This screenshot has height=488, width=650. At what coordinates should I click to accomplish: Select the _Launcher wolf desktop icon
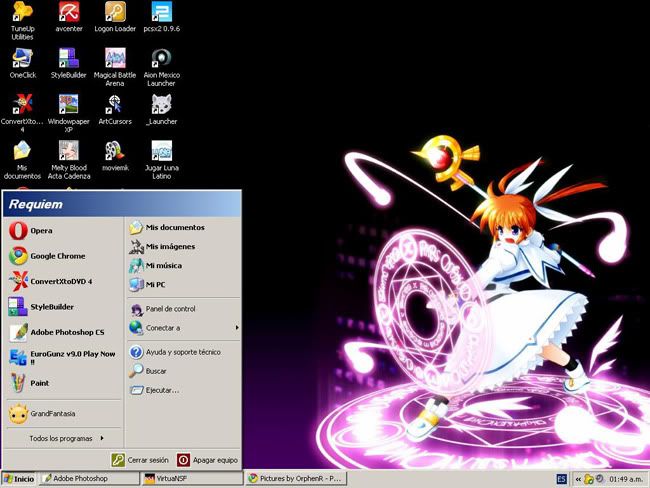pos(162,109)
